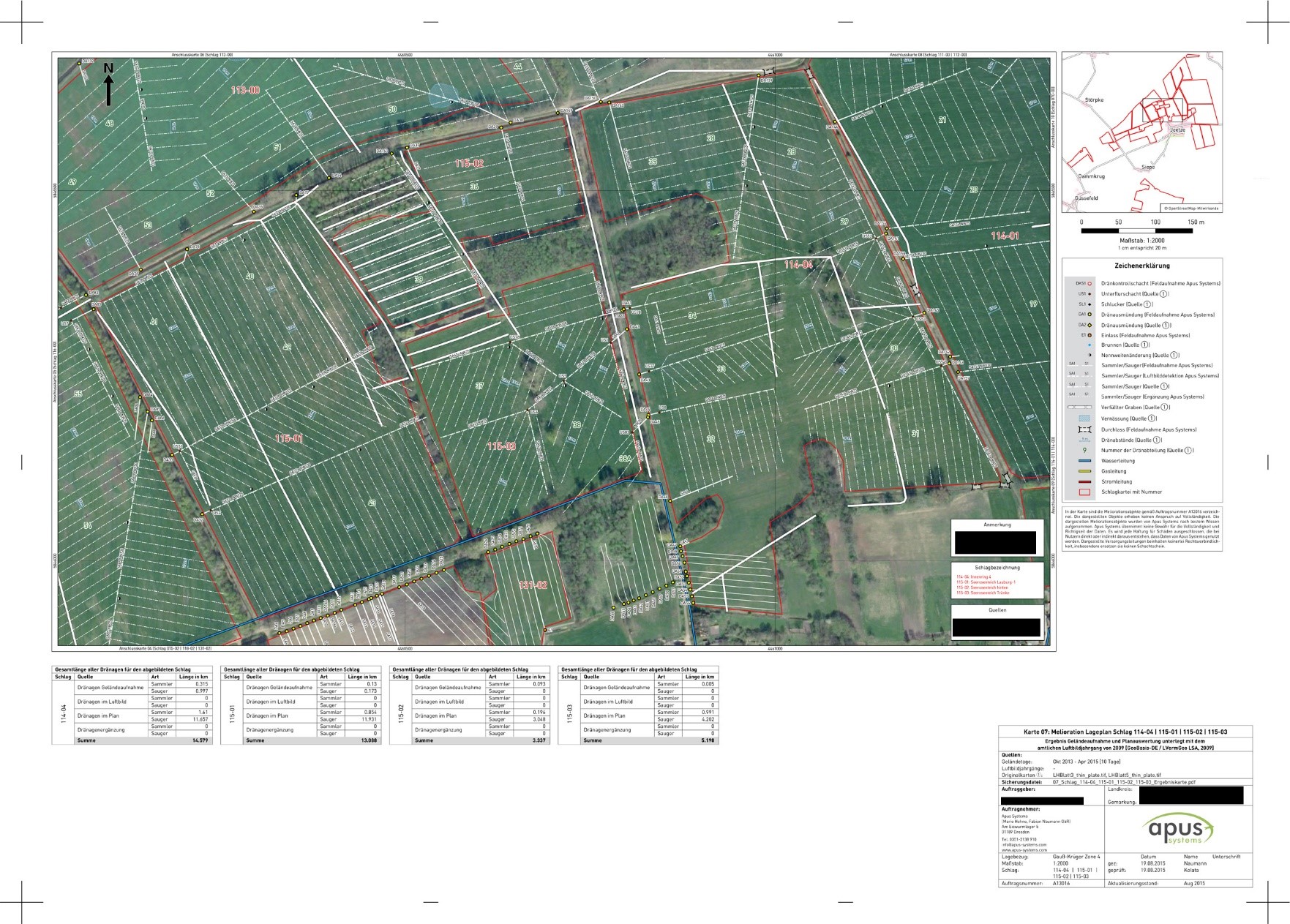
Task: Click the Aktualisierungsstand value Aug 2015
Action: click(x=1195, y=883)
